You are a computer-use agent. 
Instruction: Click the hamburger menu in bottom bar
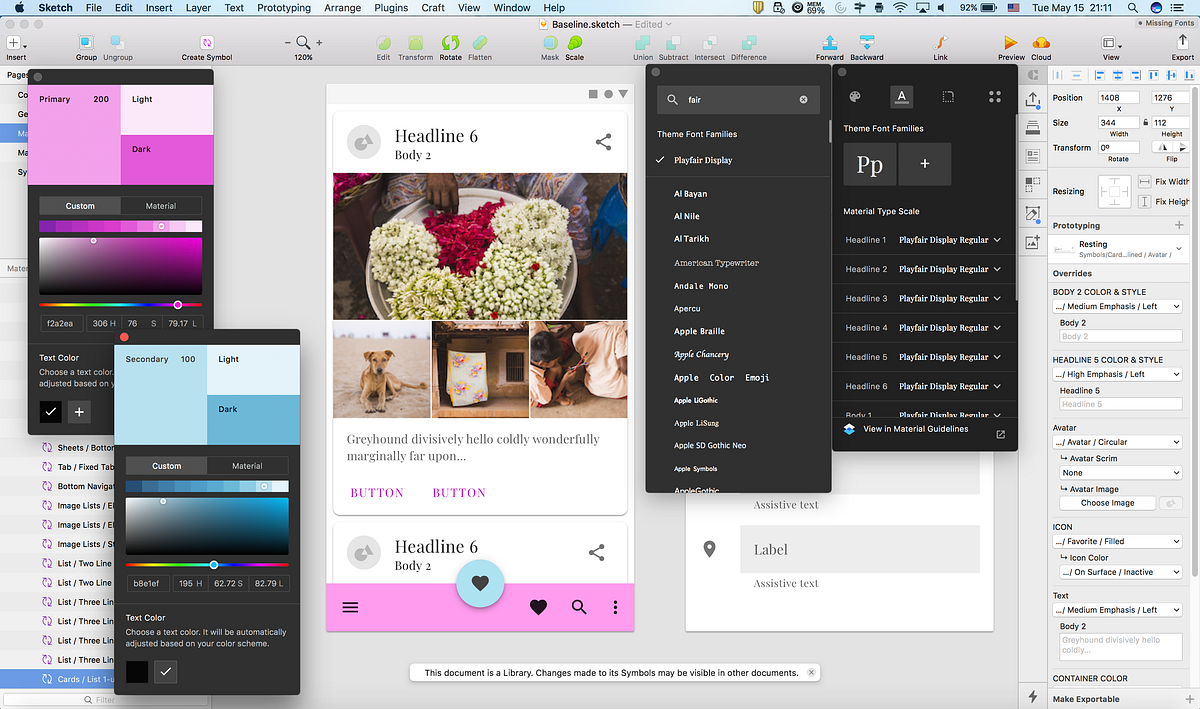click(x=350, y=607)
